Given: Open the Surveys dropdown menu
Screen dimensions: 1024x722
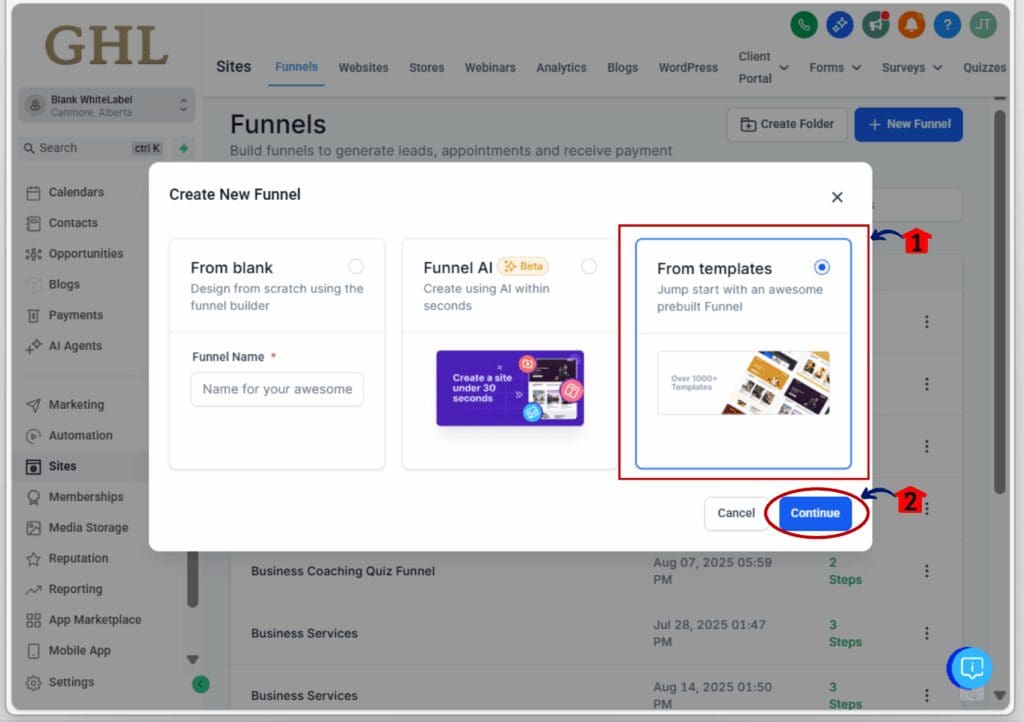Looking at the screenshot, I should (x=909, y=67).
